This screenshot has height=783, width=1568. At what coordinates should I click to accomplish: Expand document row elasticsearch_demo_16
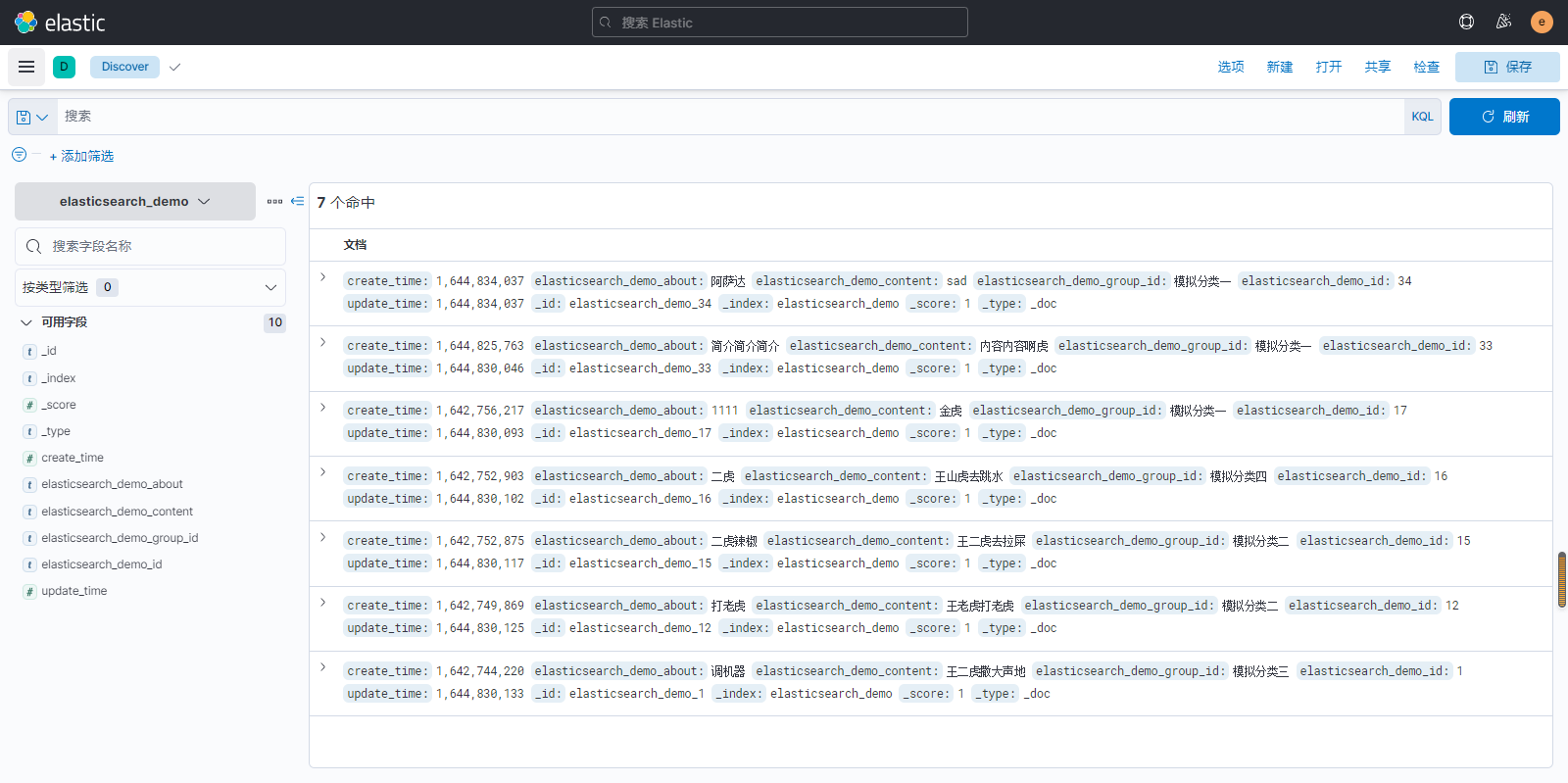point(323,472)
